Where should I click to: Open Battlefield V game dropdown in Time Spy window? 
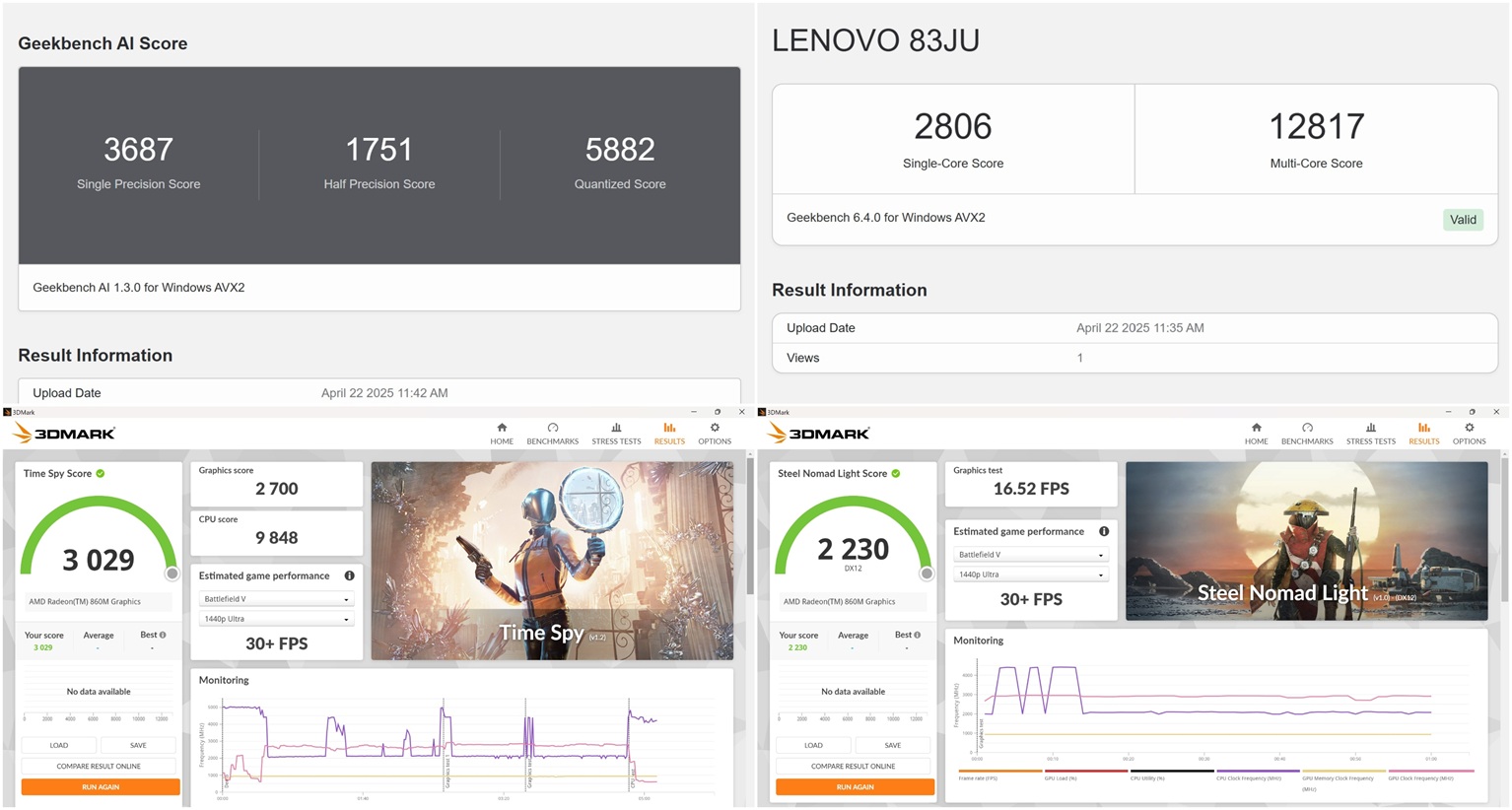point(276,599)
